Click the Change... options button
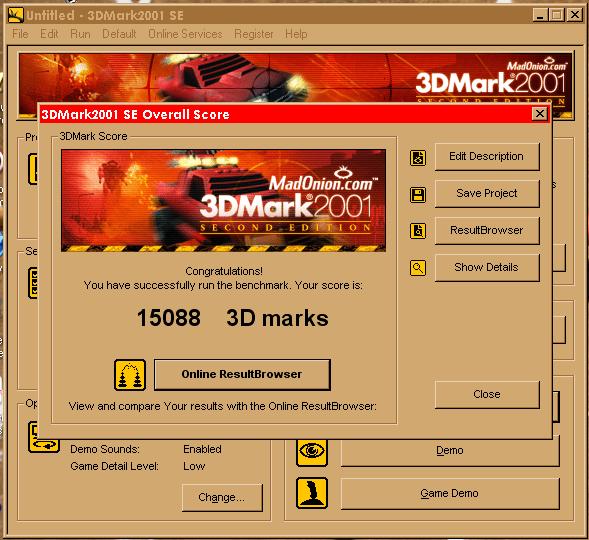The image size is (589, 540). tap(222, 498)
